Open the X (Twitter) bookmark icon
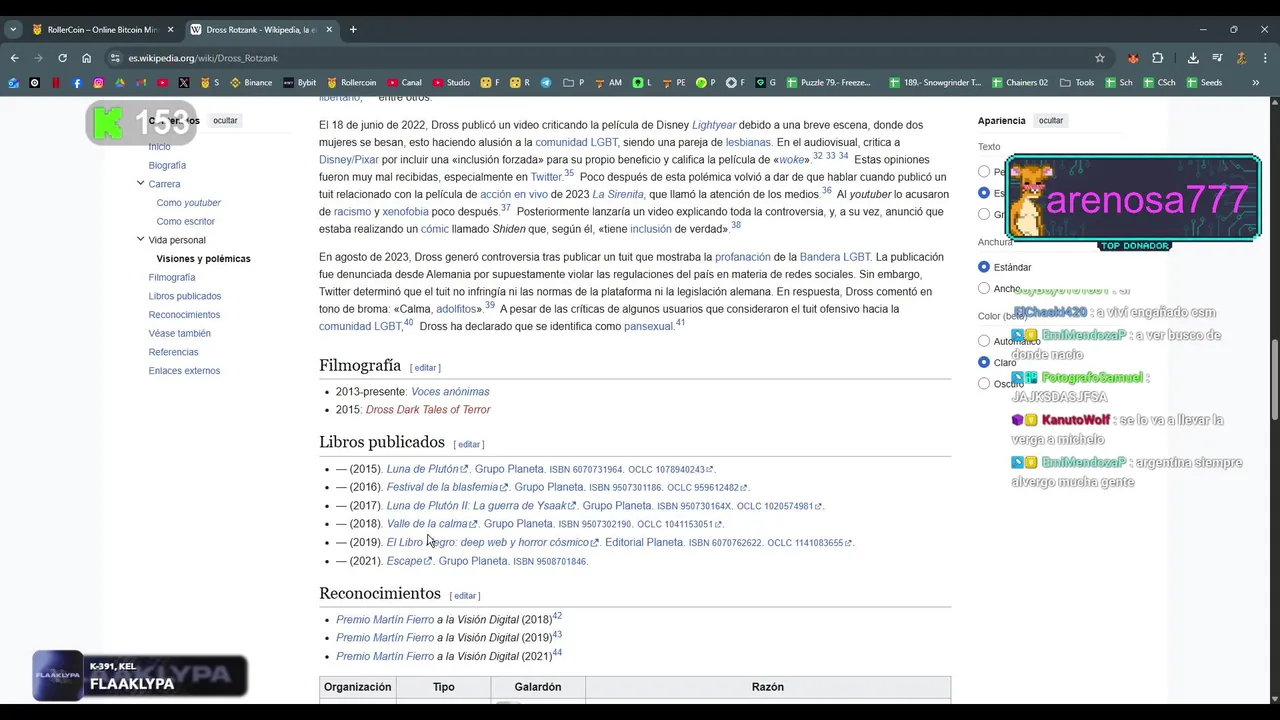 (x=184, y=83)
